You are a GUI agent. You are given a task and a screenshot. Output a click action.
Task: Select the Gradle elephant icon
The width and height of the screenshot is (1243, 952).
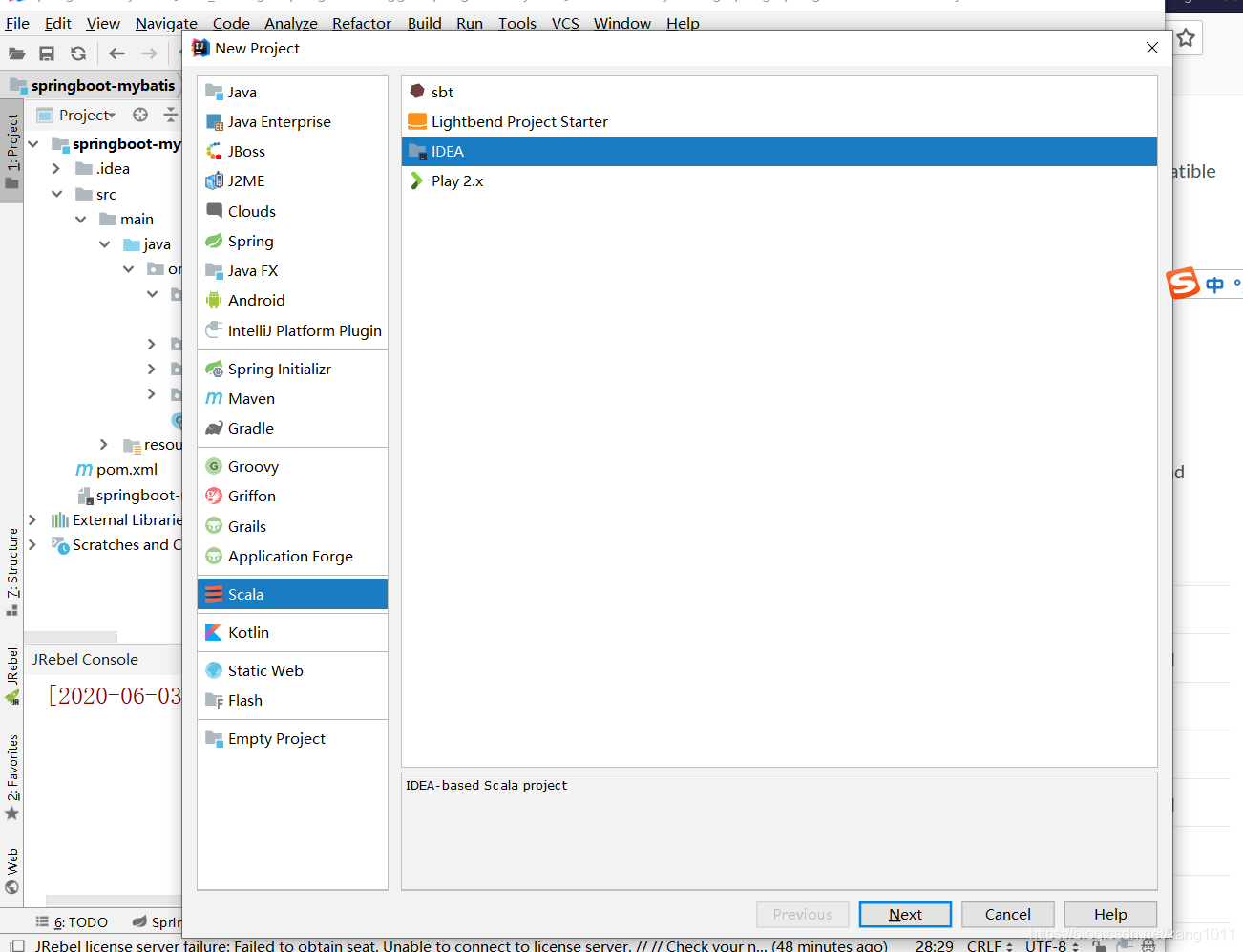214,428
